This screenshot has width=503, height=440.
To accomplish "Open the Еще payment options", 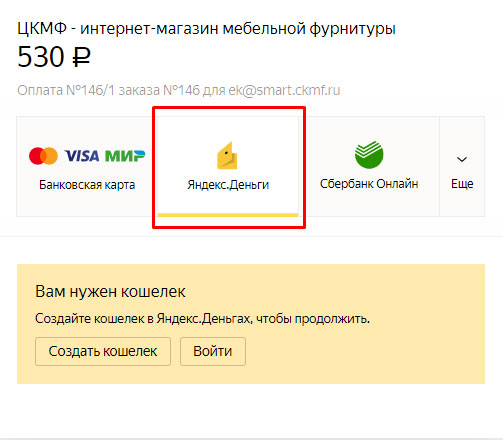I will [x=462, y=184].
